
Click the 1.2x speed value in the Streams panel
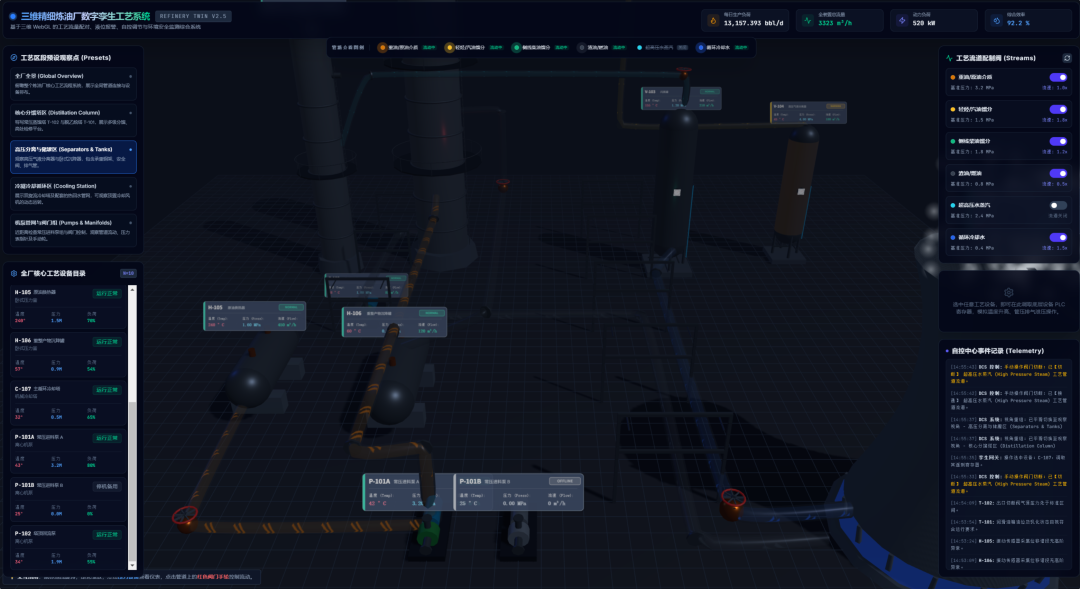coord(1057,152)
